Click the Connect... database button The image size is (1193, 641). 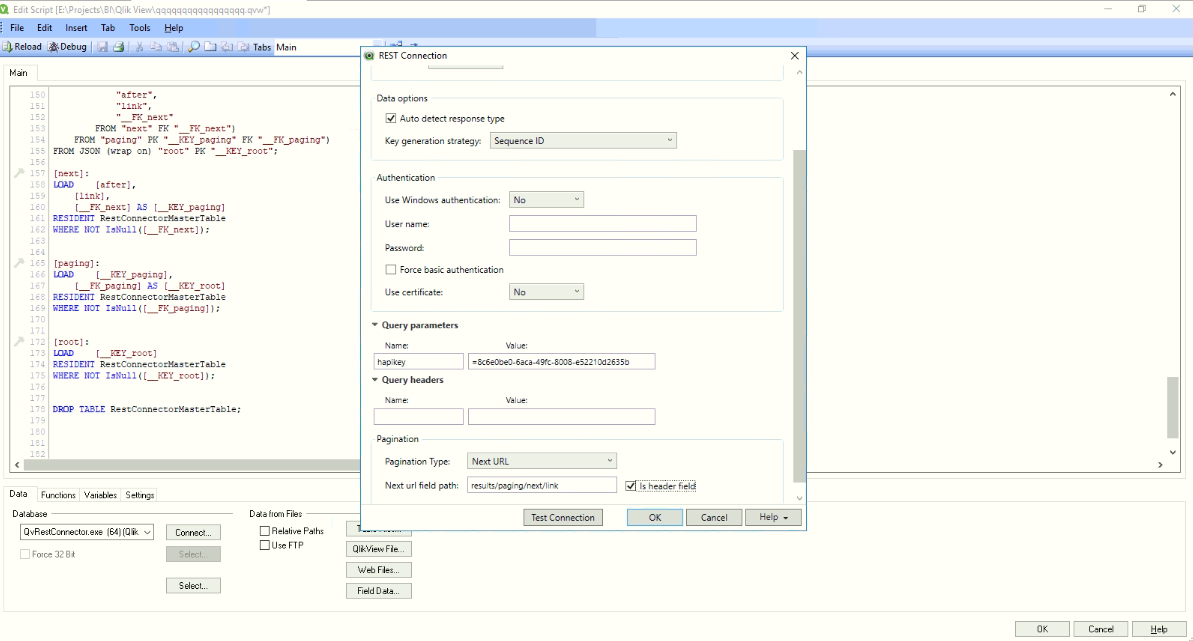pyautogui.click(x=192, y=532)
